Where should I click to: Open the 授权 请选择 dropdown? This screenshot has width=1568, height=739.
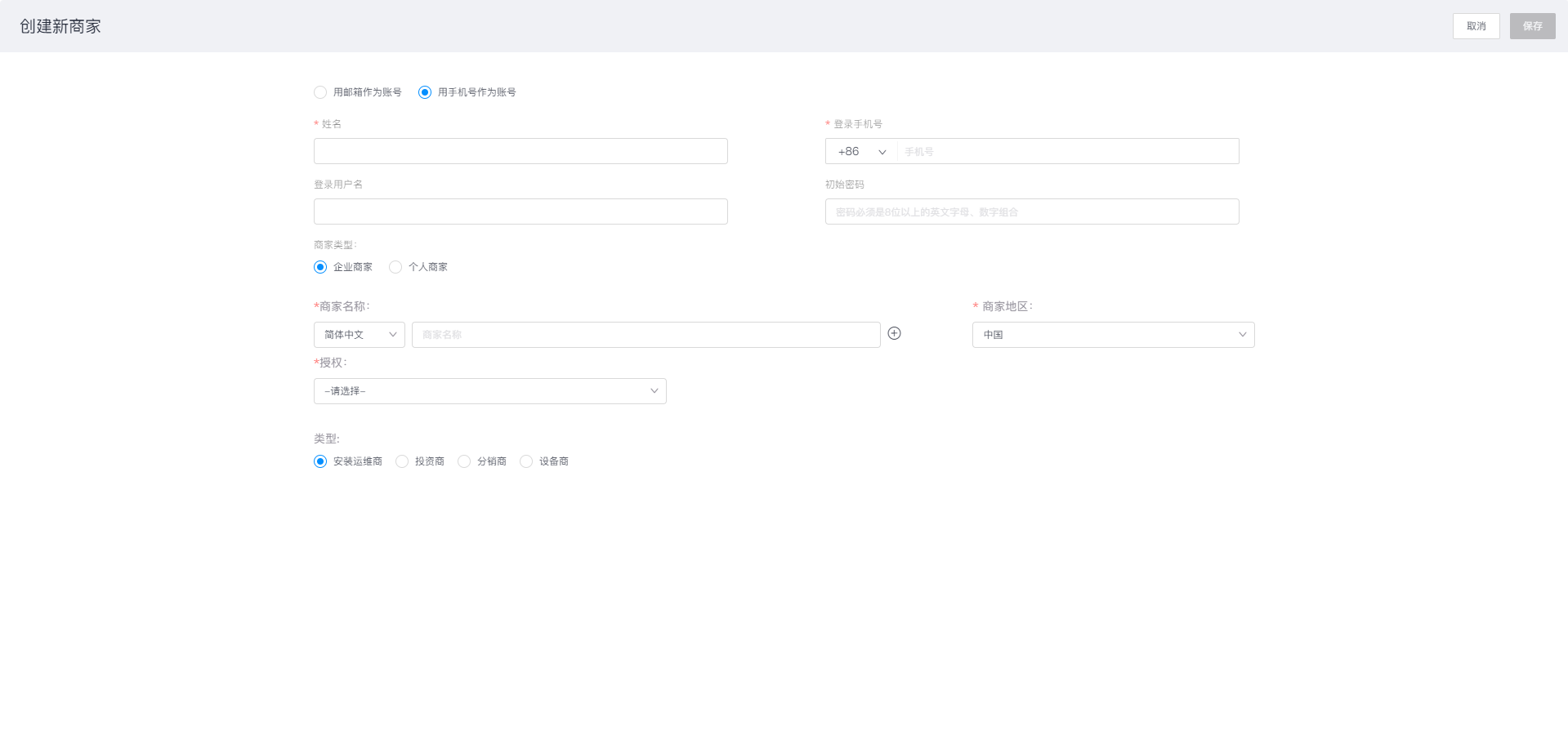tap(489, 391)
